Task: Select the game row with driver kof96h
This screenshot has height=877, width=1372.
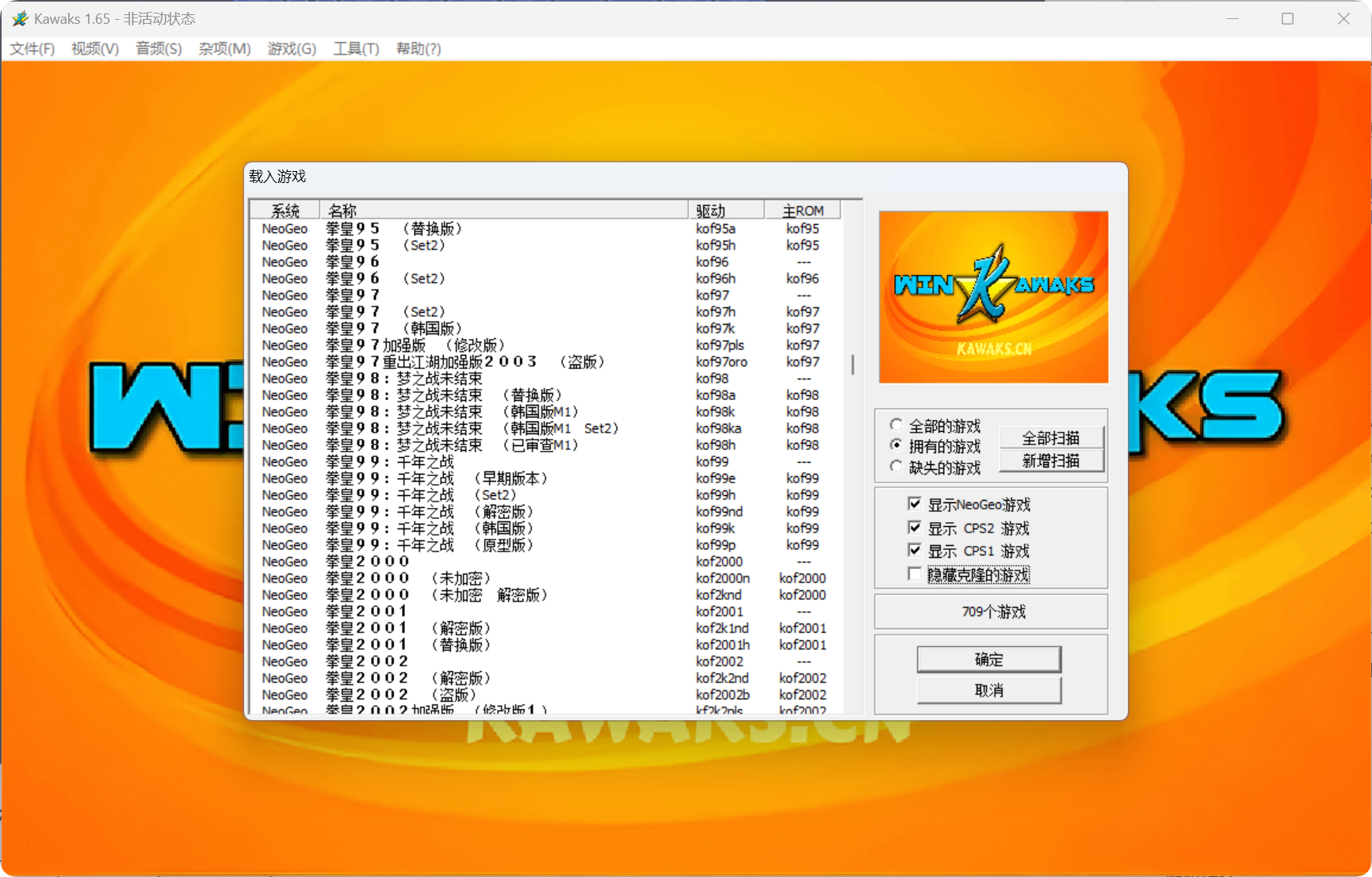Action: (x=545, y=279)
